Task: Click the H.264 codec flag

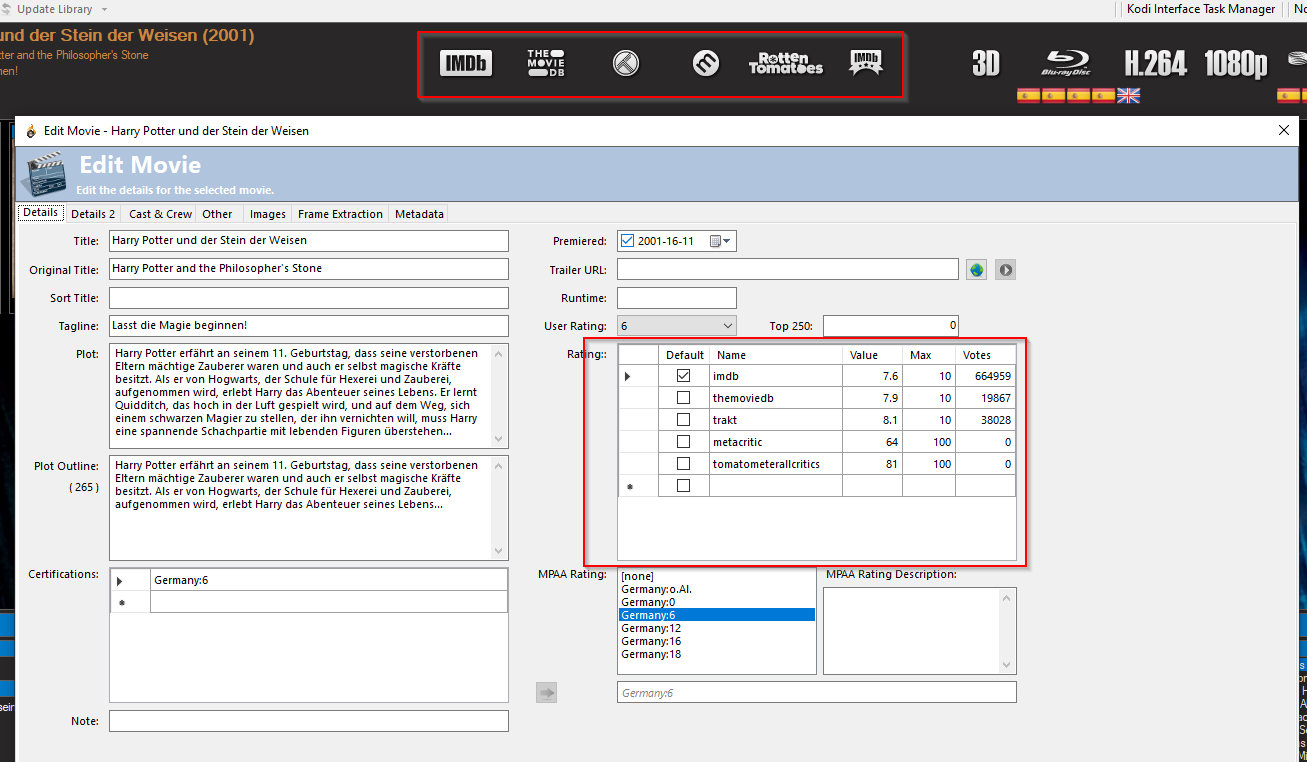Action: [x=1155, y=64]
